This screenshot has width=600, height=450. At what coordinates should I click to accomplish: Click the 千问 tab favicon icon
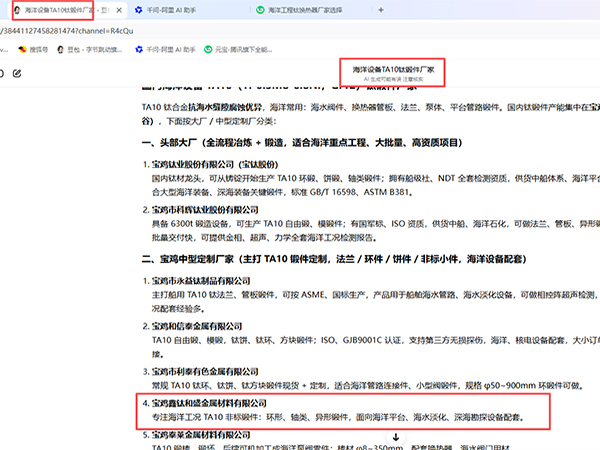tap(139, 10)
